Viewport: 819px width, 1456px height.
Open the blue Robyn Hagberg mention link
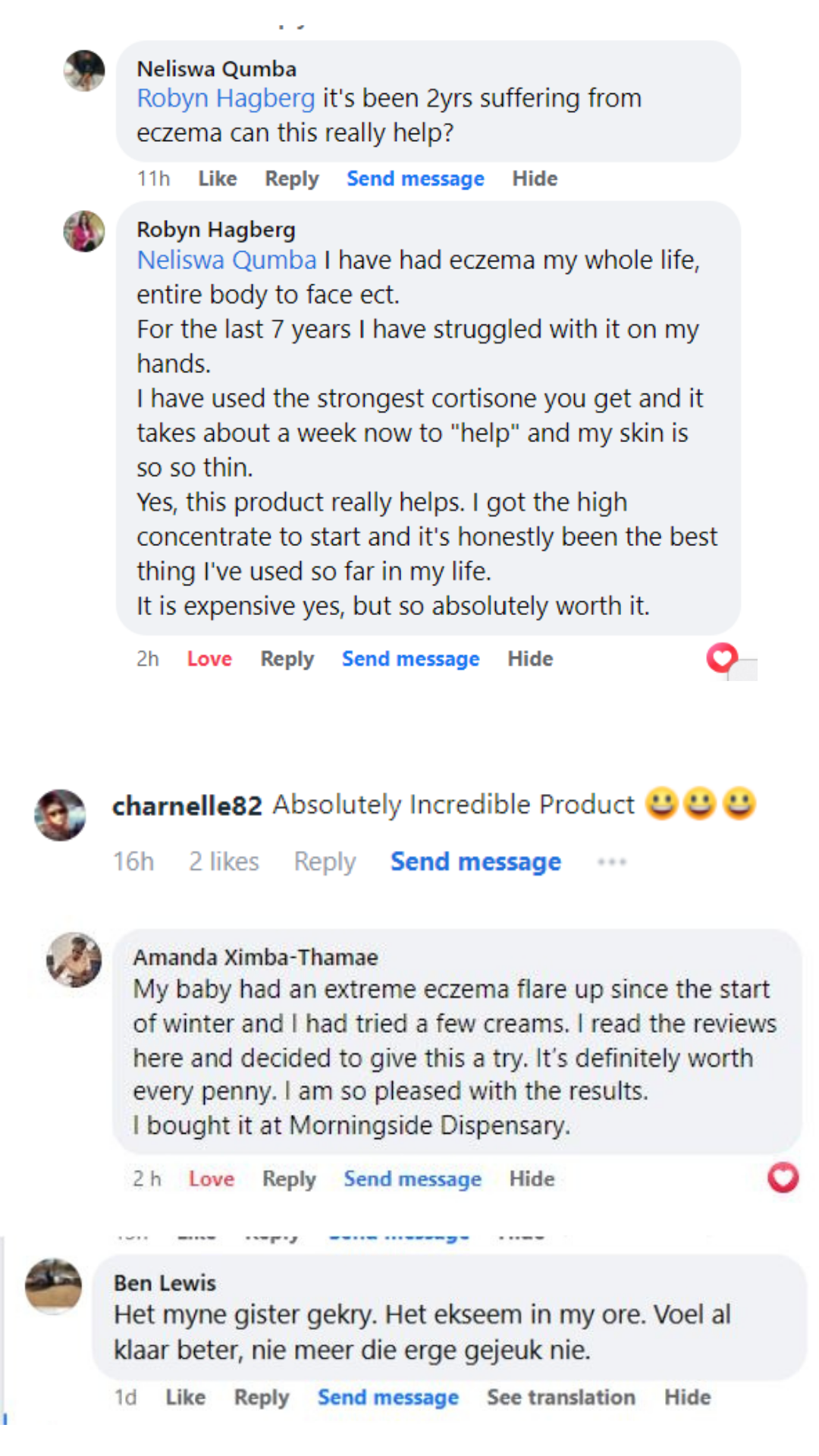point(226,99)
